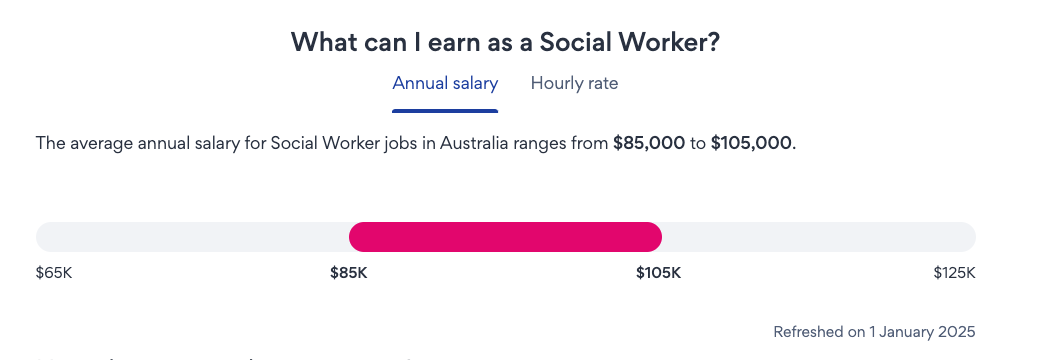Click 'Social Worker?' in the page title

point(629,43)
